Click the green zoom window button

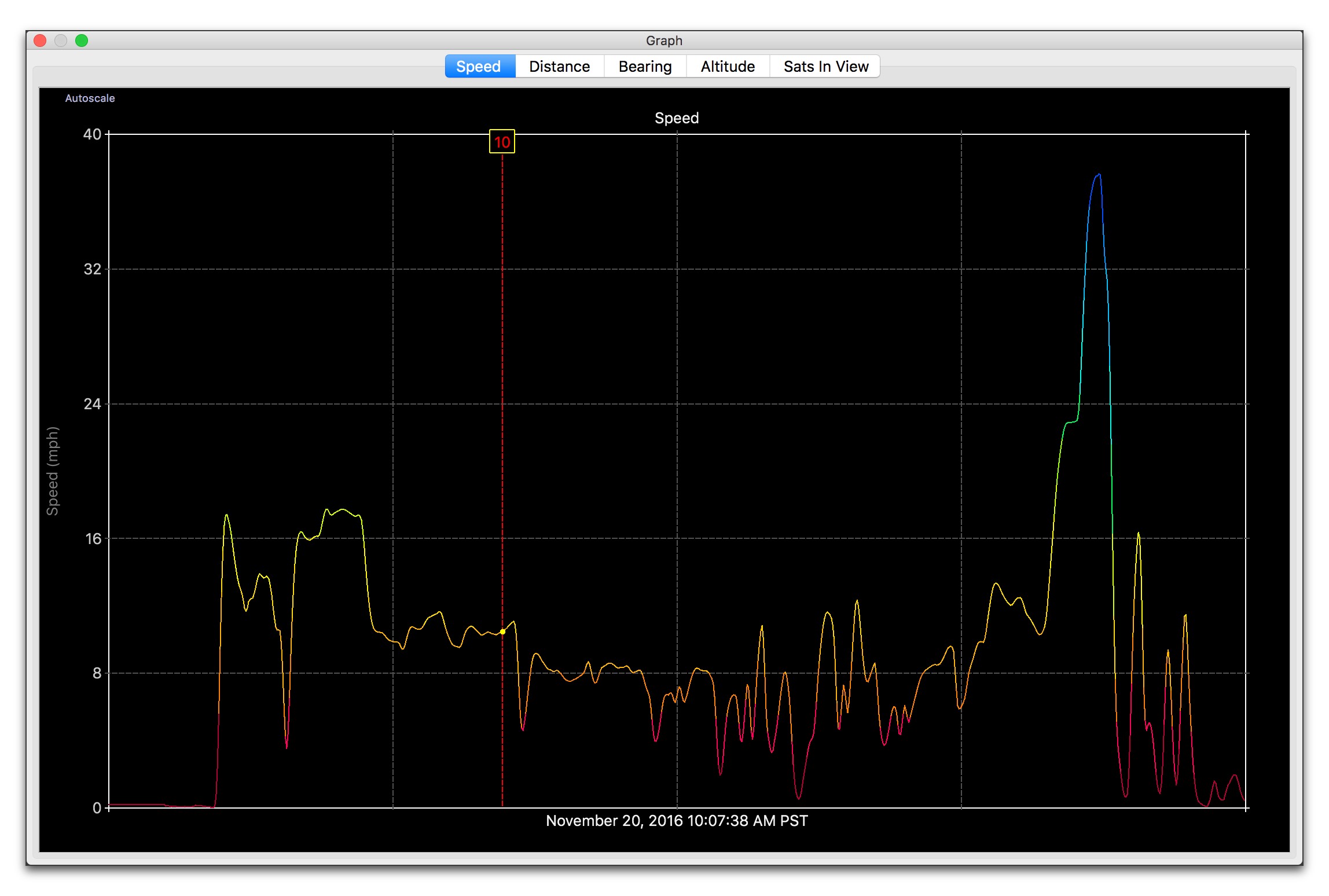82,41
